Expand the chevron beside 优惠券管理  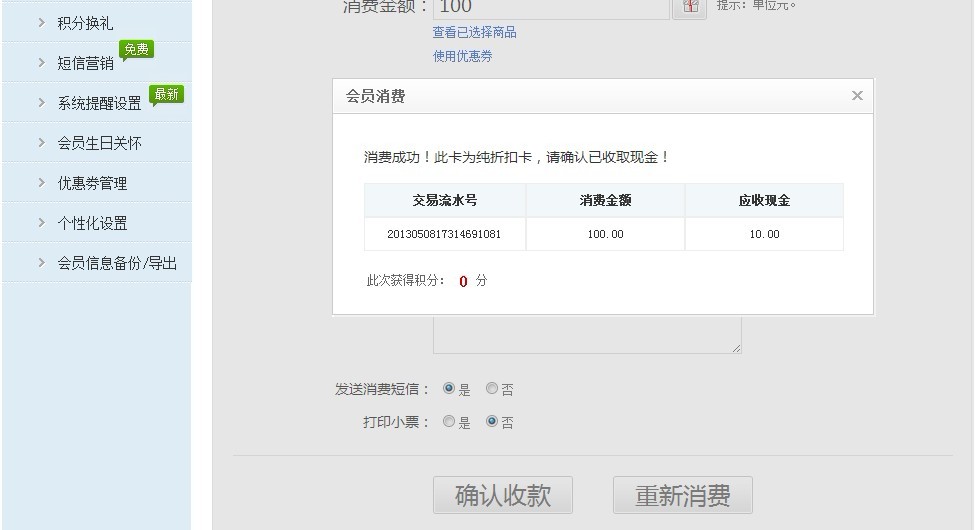click(41, 183)
